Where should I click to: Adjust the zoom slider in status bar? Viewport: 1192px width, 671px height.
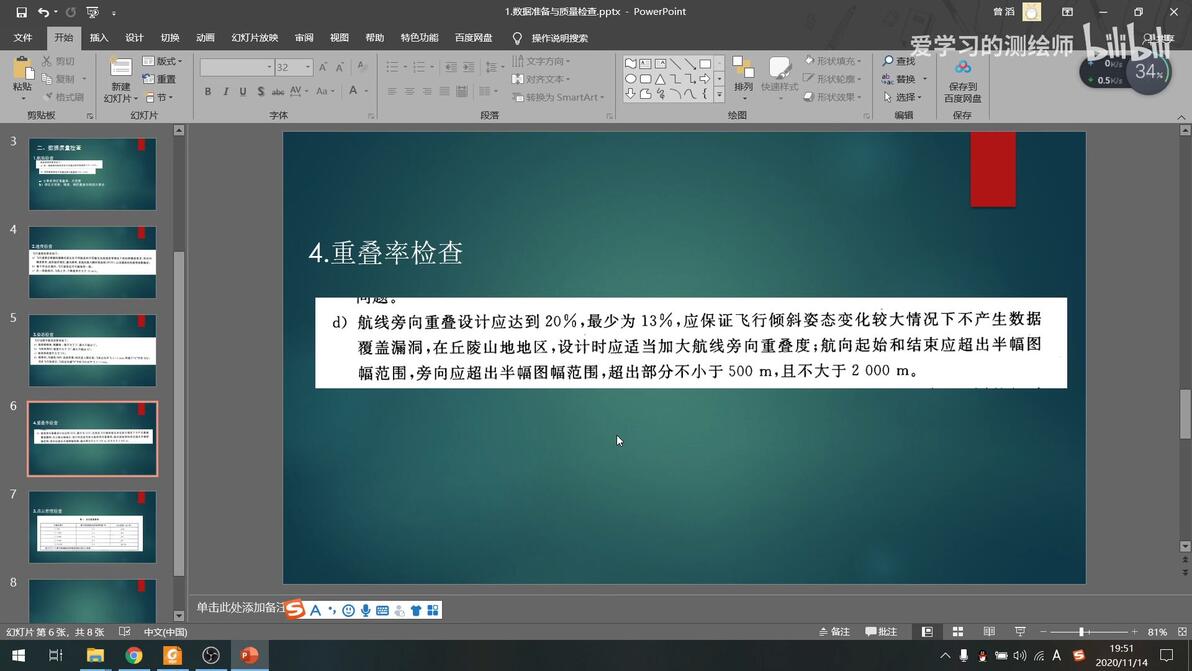coord(1082,631)
